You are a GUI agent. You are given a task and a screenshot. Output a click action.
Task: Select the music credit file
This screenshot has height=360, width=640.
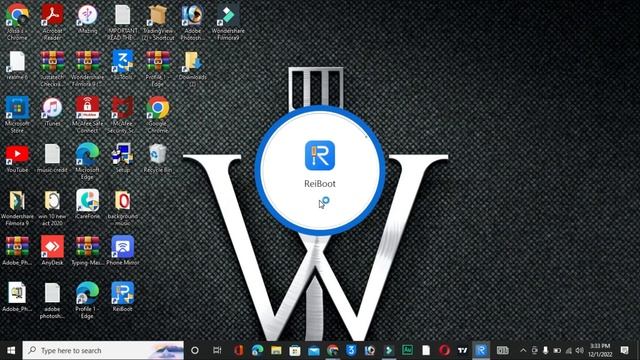(x=52, y=158)
